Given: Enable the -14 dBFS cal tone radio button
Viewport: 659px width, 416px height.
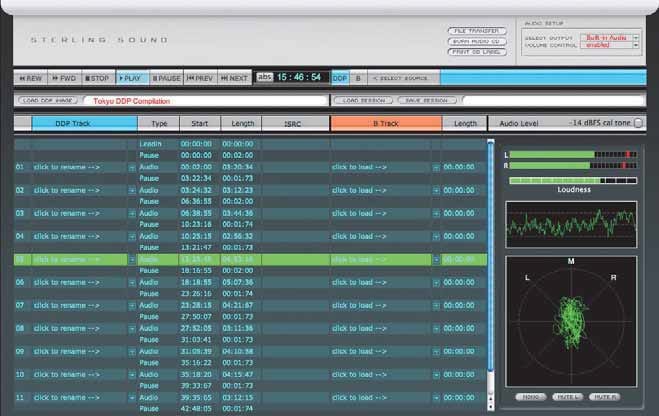Looking at the screenshot, I should pos(638,123).
